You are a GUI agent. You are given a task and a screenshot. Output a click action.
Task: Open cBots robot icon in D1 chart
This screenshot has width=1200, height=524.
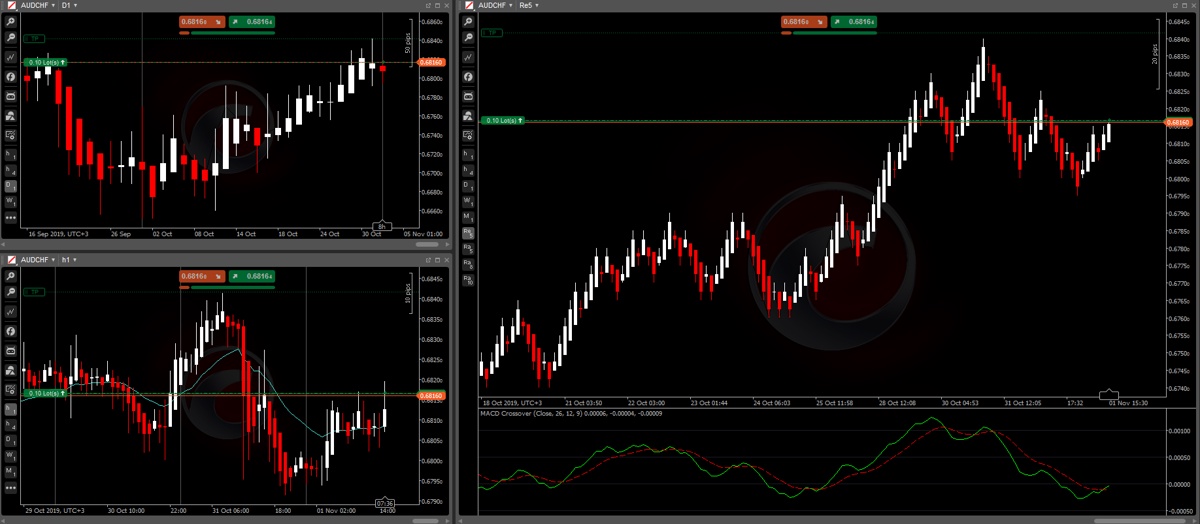click(x=10, y=96)
